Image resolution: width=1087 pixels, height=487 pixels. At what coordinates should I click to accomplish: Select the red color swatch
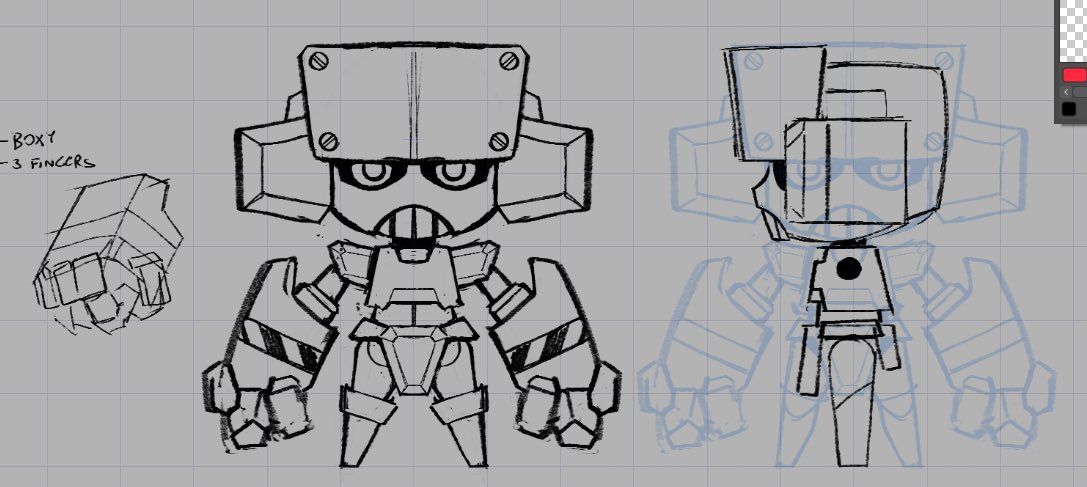[x=1075, y=75]
